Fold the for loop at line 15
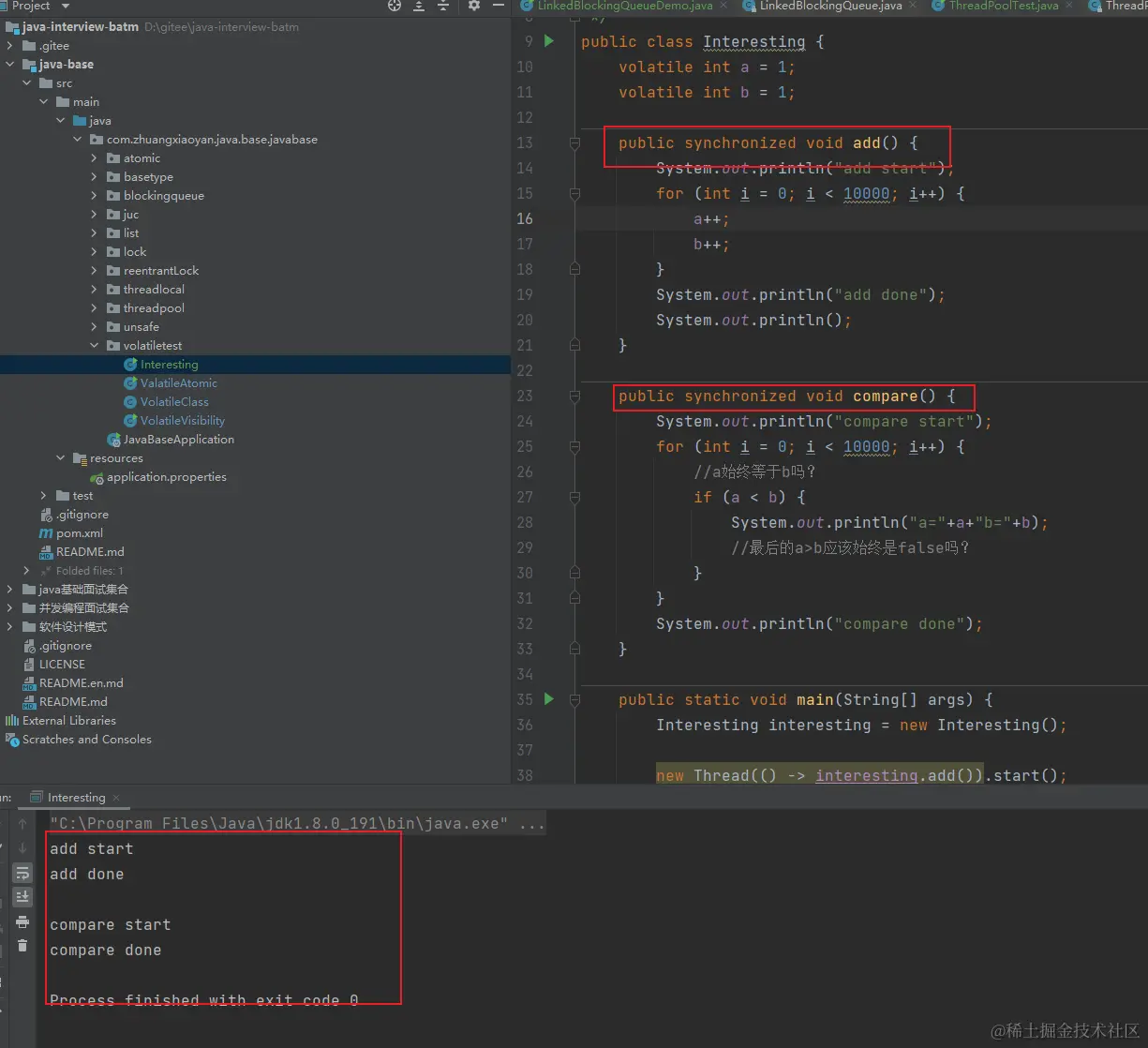Screen dimensions: 1148x1048 pos(574,194)
